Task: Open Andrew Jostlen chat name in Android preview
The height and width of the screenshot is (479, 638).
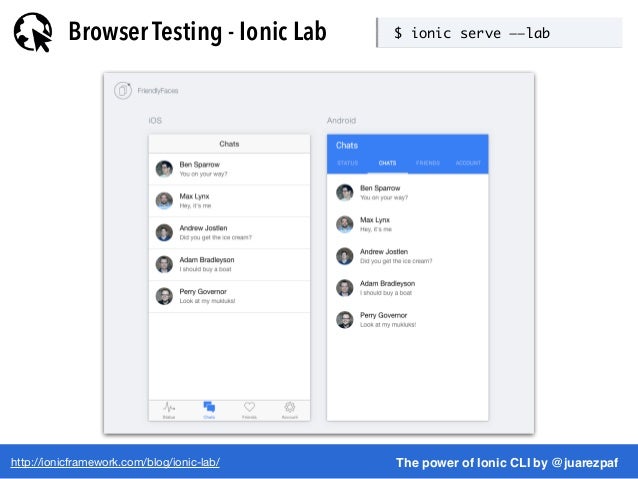Action: pyautogui.click(x=384, y=252)
